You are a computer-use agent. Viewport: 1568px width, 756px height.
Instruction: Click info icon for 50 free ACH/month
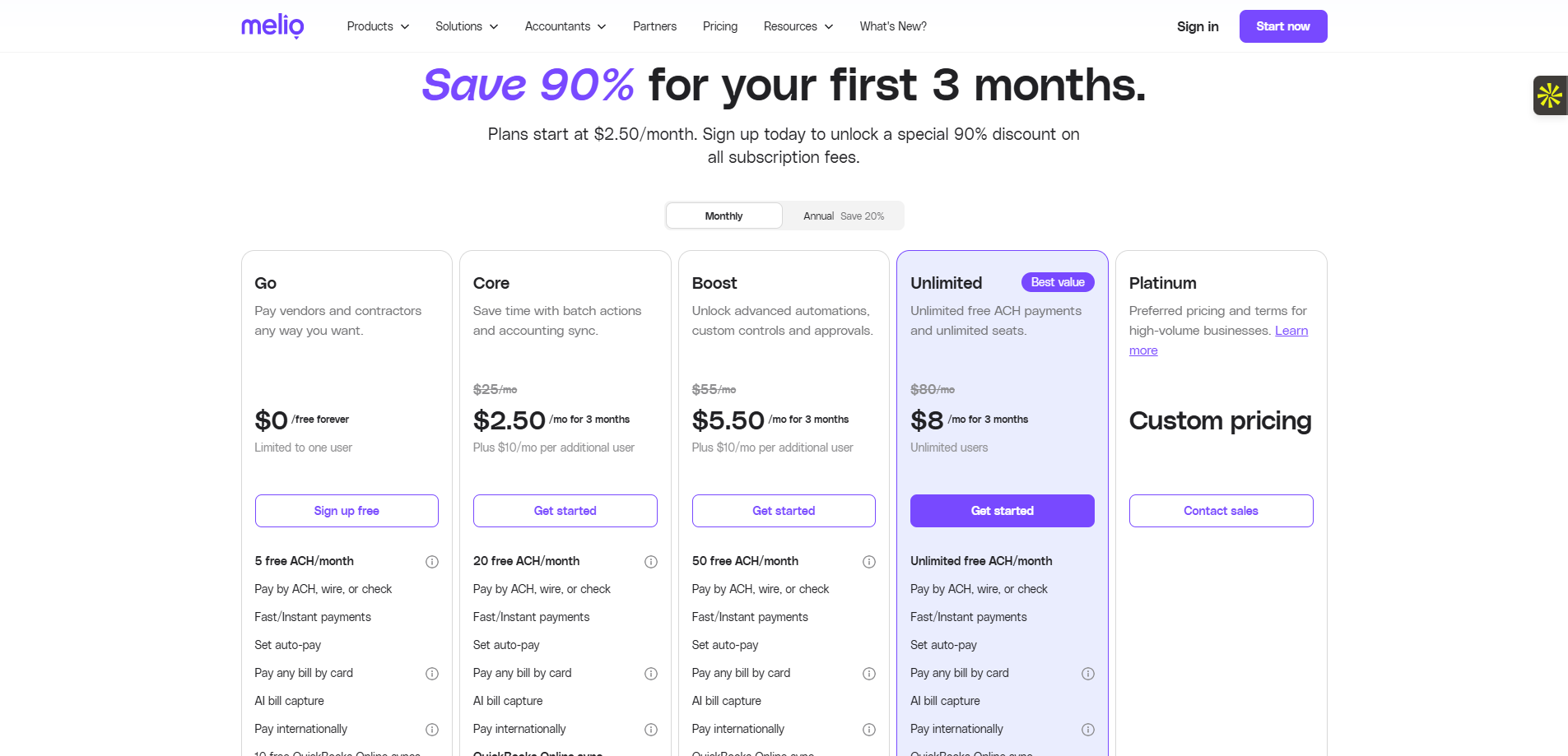coord(869,562)
